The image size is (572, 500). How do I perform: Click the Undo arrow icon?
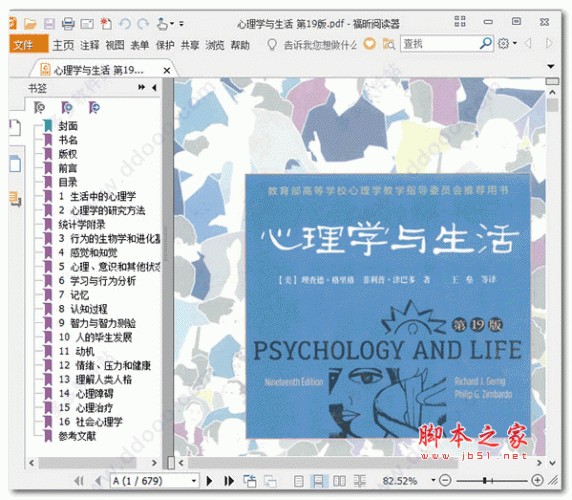point(125,24)
